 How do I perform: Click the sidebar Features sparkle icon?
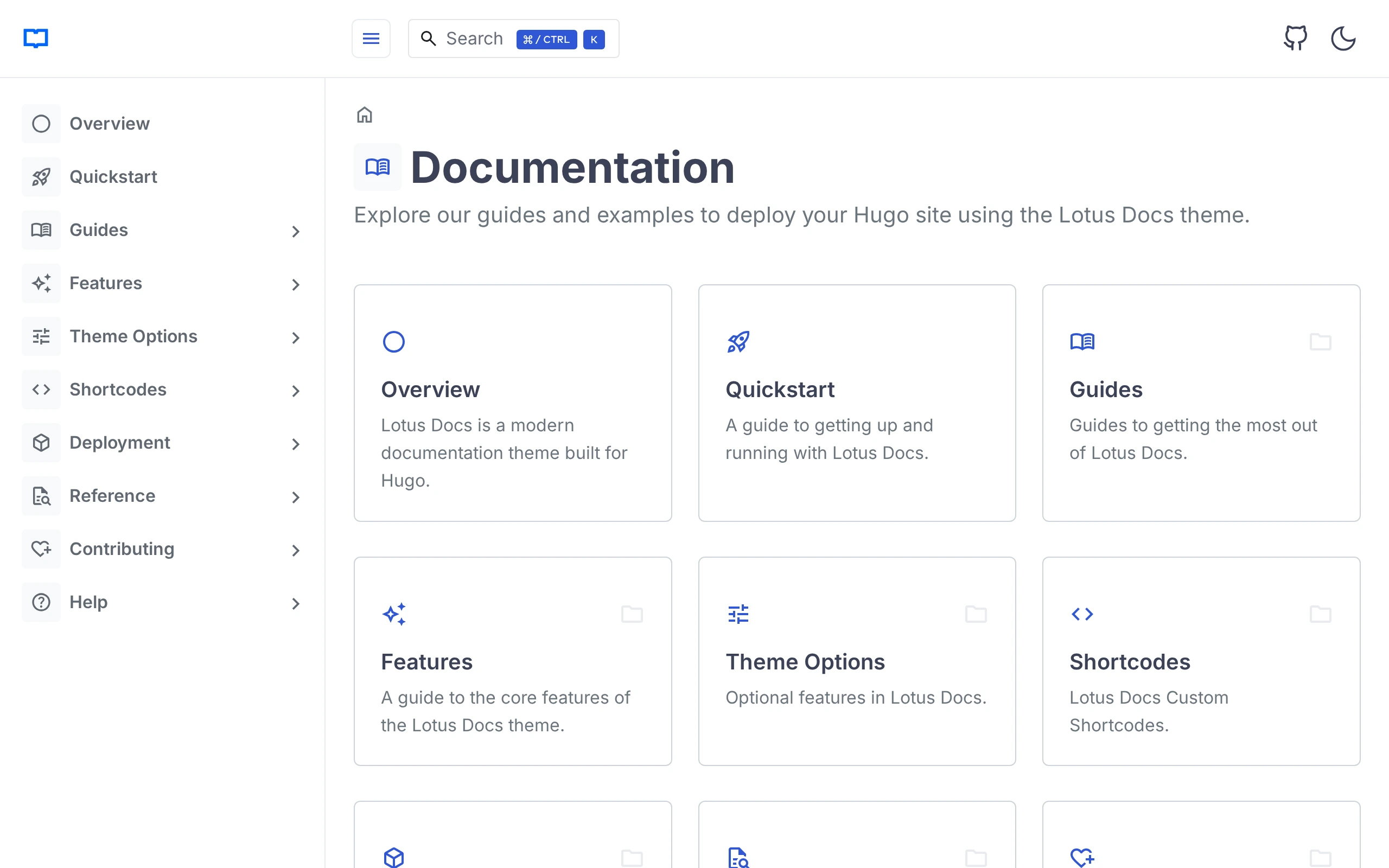(x=41, y=283)
